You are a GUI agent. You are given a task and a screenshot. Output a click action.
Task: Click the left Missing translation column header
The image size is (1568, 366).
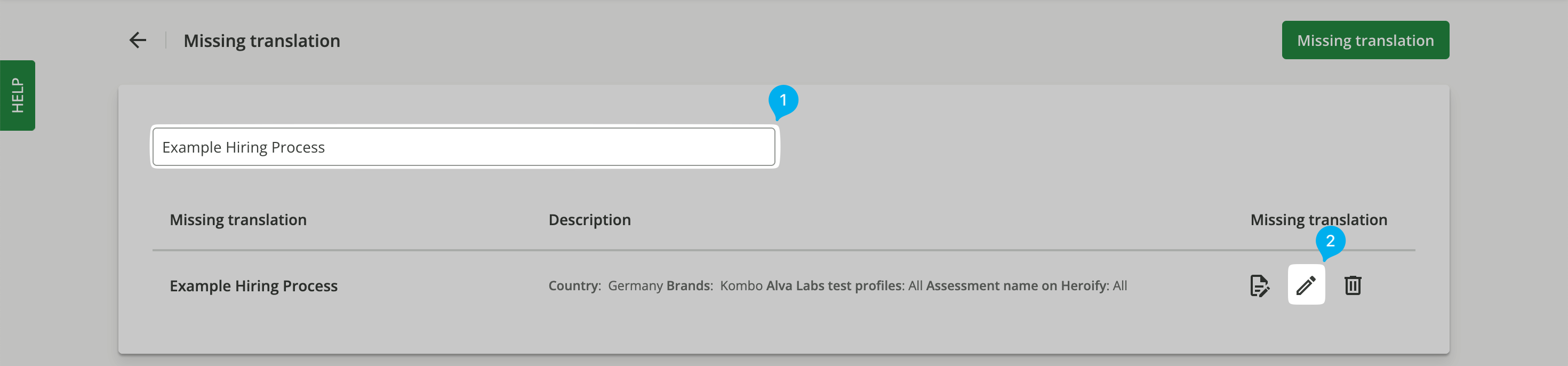238,220
